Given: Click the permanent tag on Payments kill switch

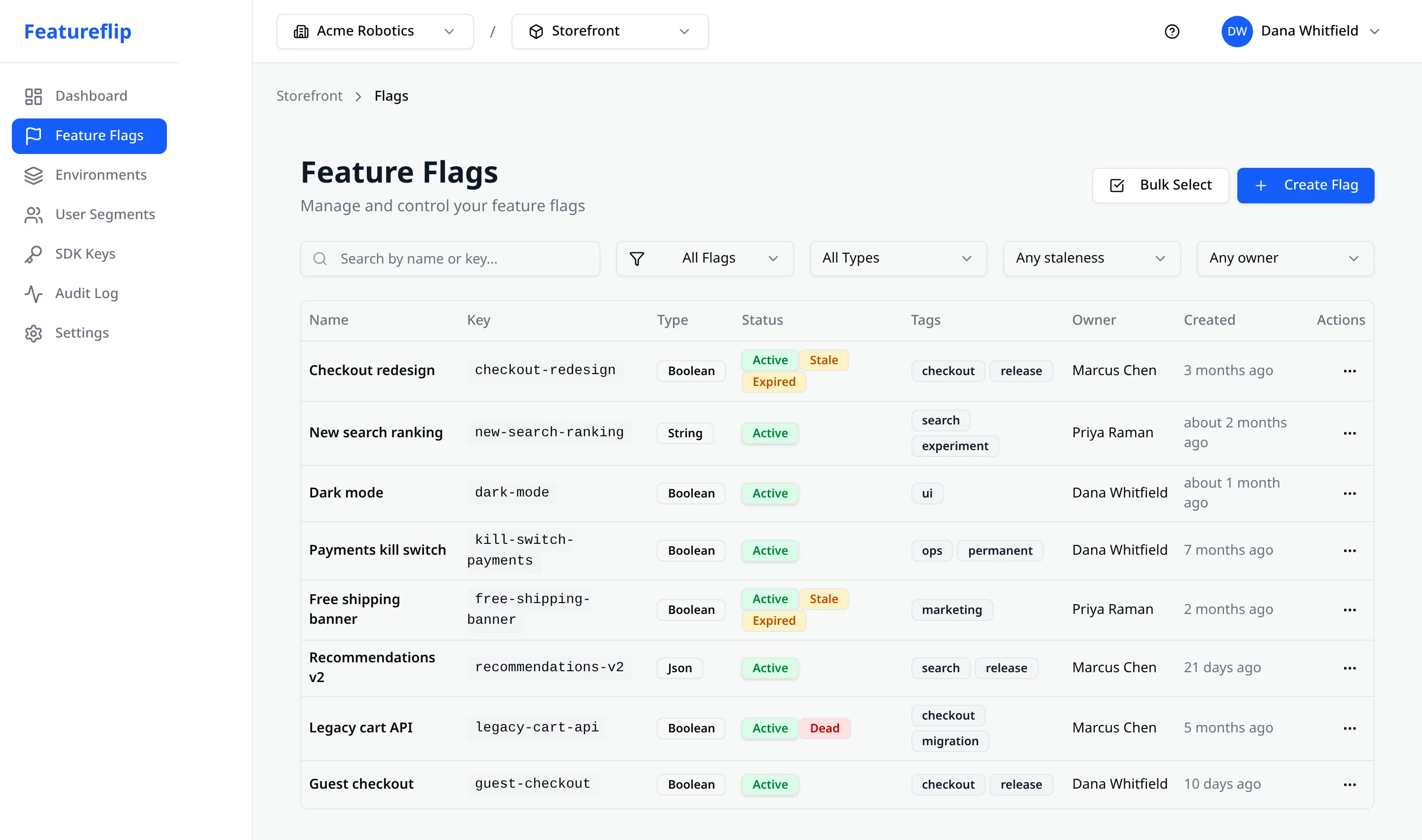Looking at the screenshot, I should tap(1000, 551).
